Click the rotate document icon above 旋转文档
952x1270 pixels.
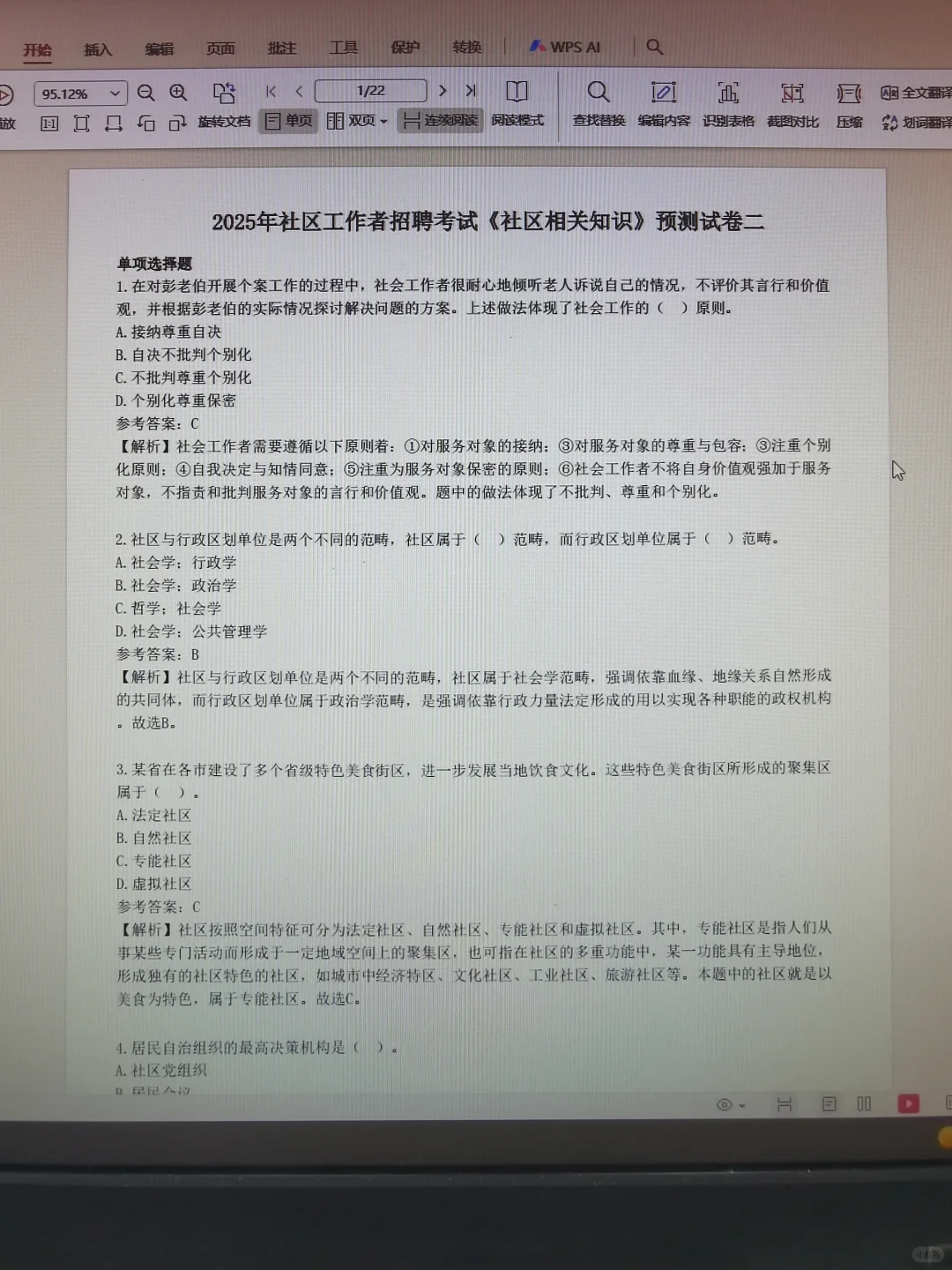click(x=225, y=93)
